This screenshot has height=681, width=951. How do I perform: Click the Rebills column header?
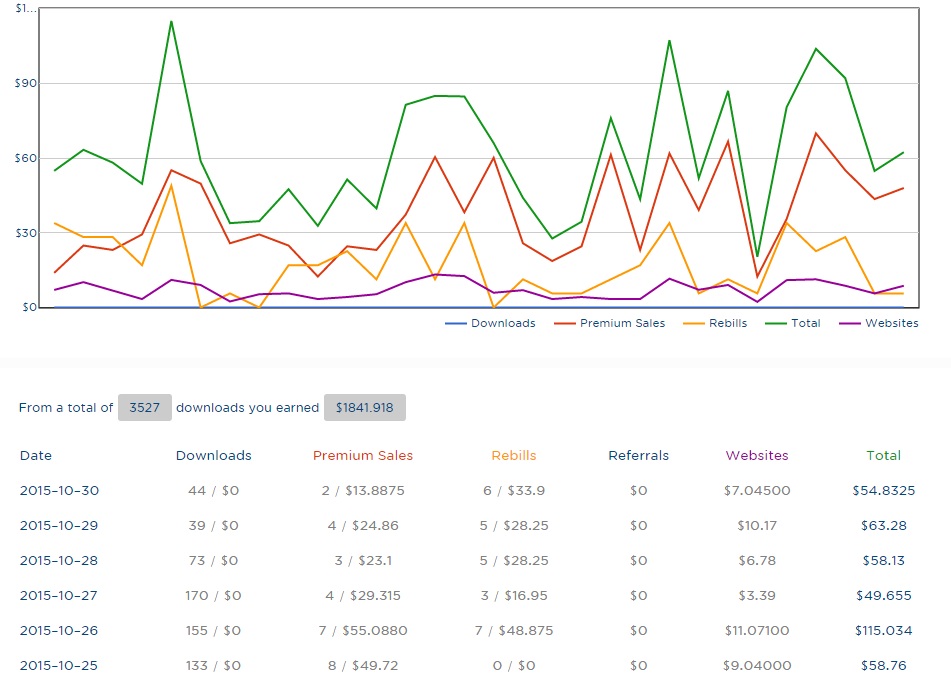514,455
